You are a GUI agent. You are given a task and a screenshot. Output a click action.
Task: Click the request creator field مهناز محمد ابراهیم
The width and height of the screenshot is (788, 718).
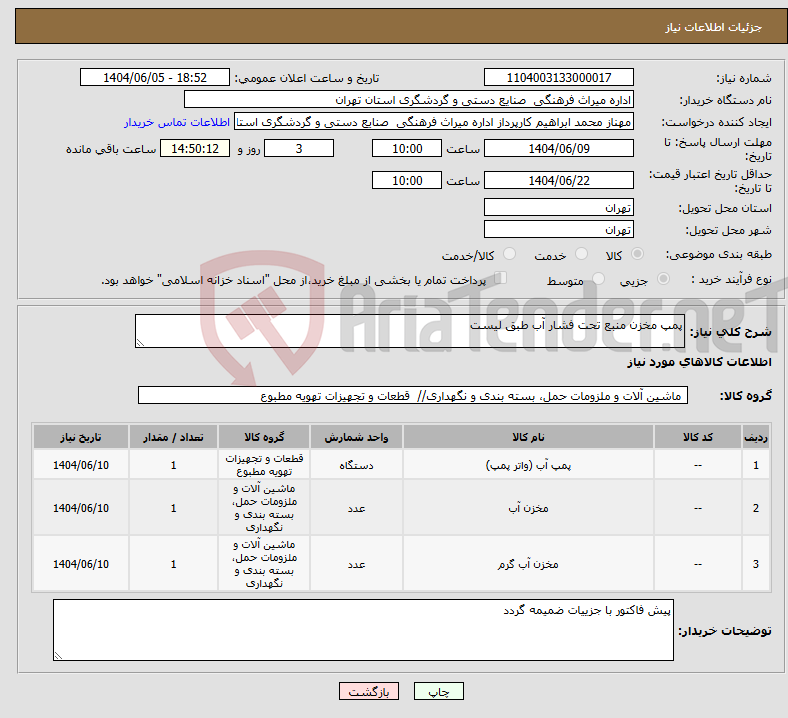click(434, 122)
